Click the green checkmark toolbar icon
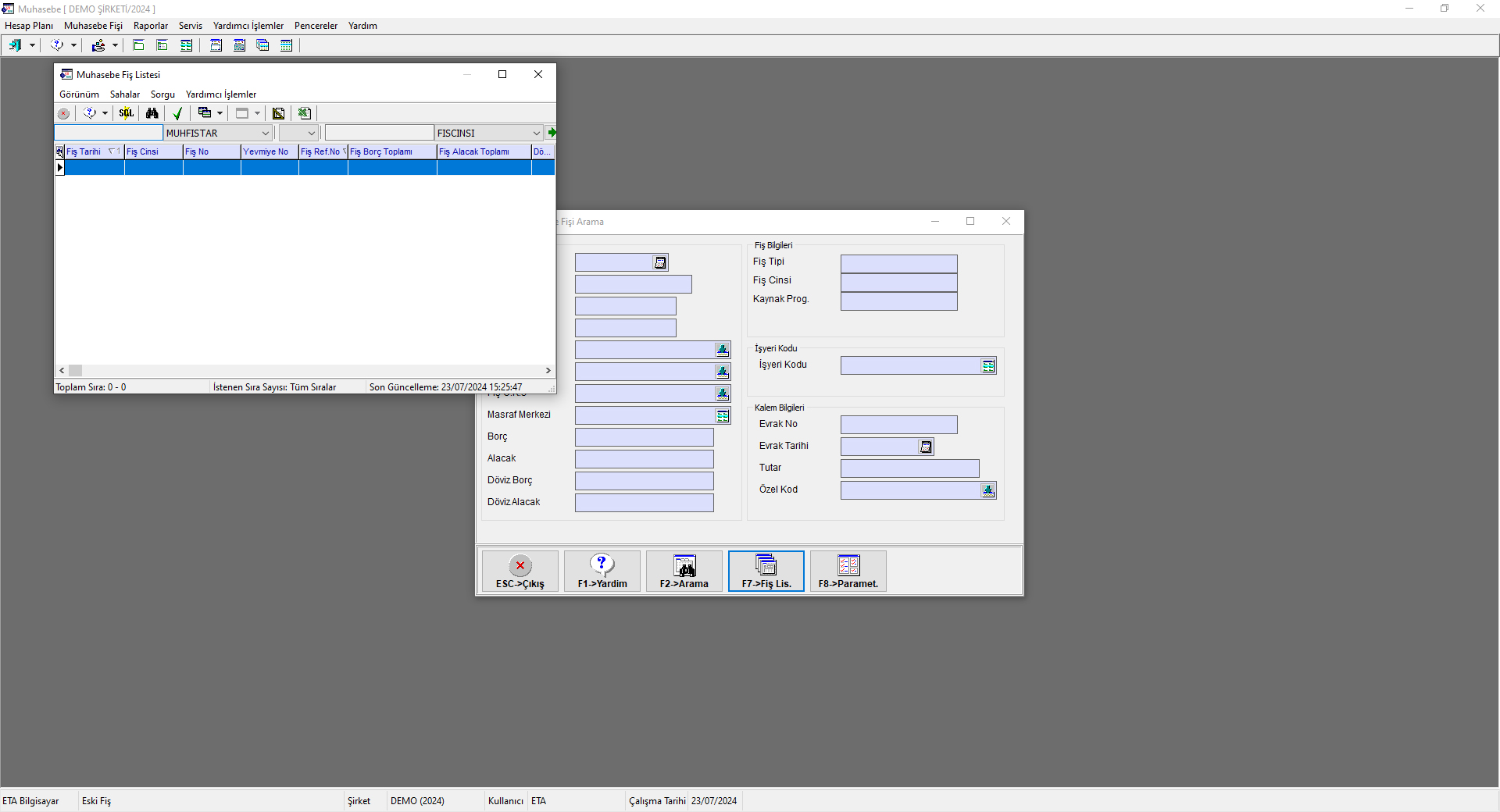This screenshot has width=1500, height=812. pyautogui.click(x=177, y=113)
